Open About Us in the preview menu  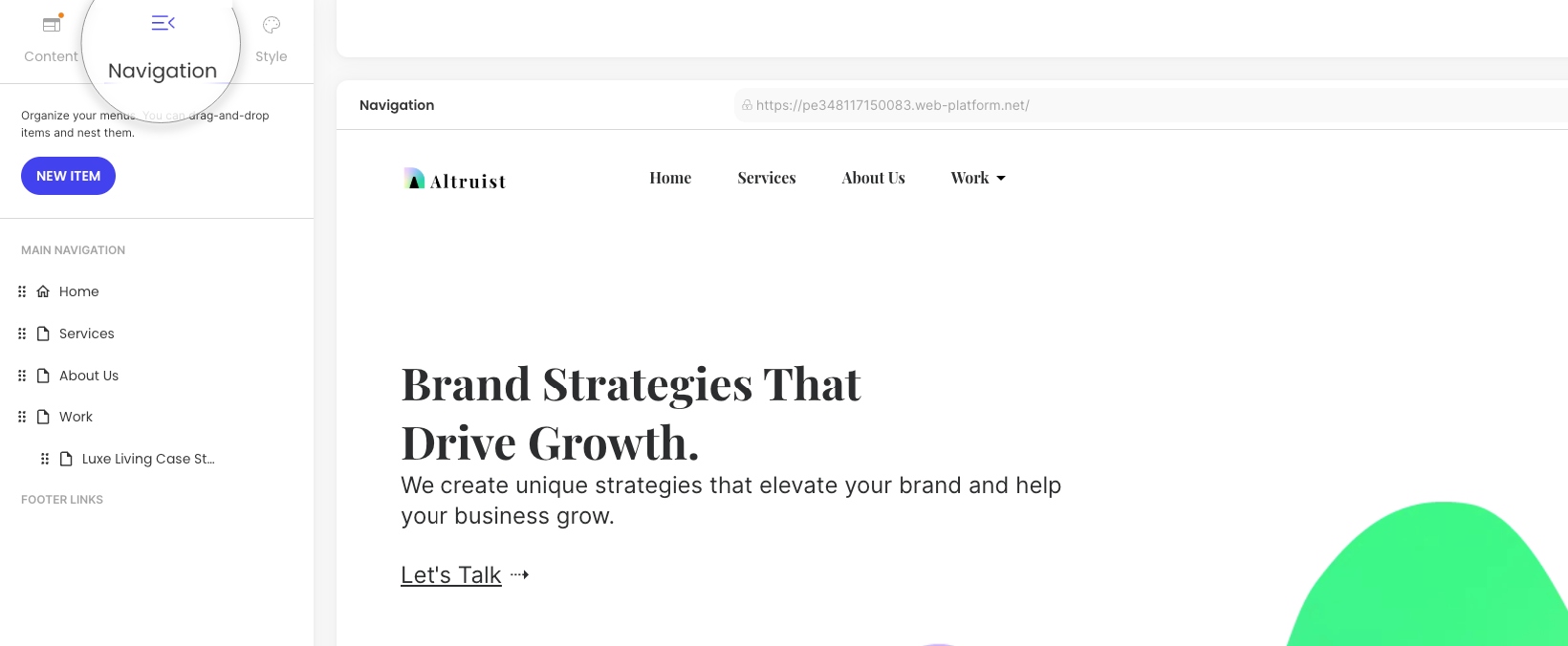click(873, 178)
